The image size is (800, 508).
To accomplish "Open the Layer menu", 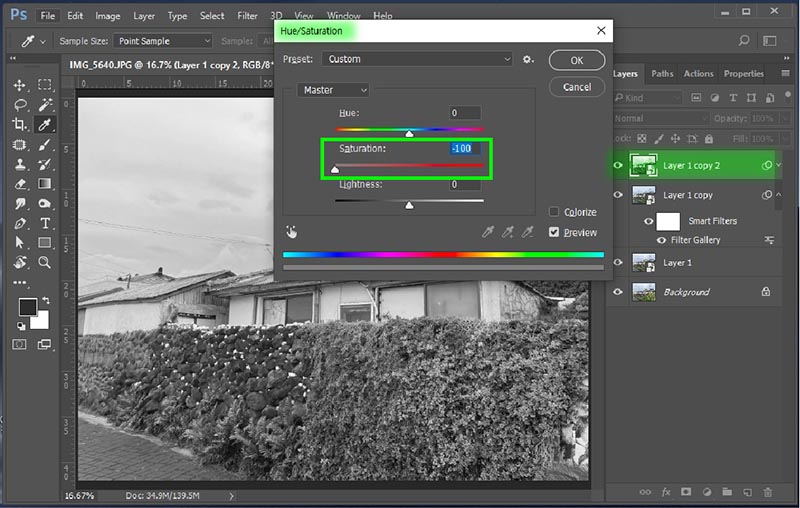I will point(144,16).
